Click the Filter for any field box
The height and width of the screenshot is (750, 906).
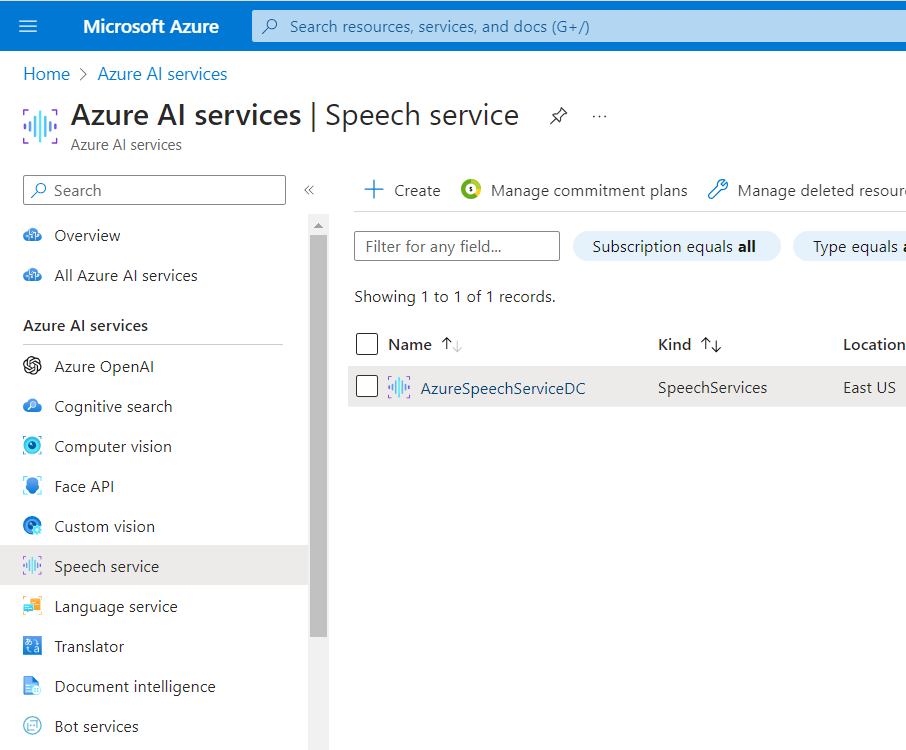coord(457,246)
